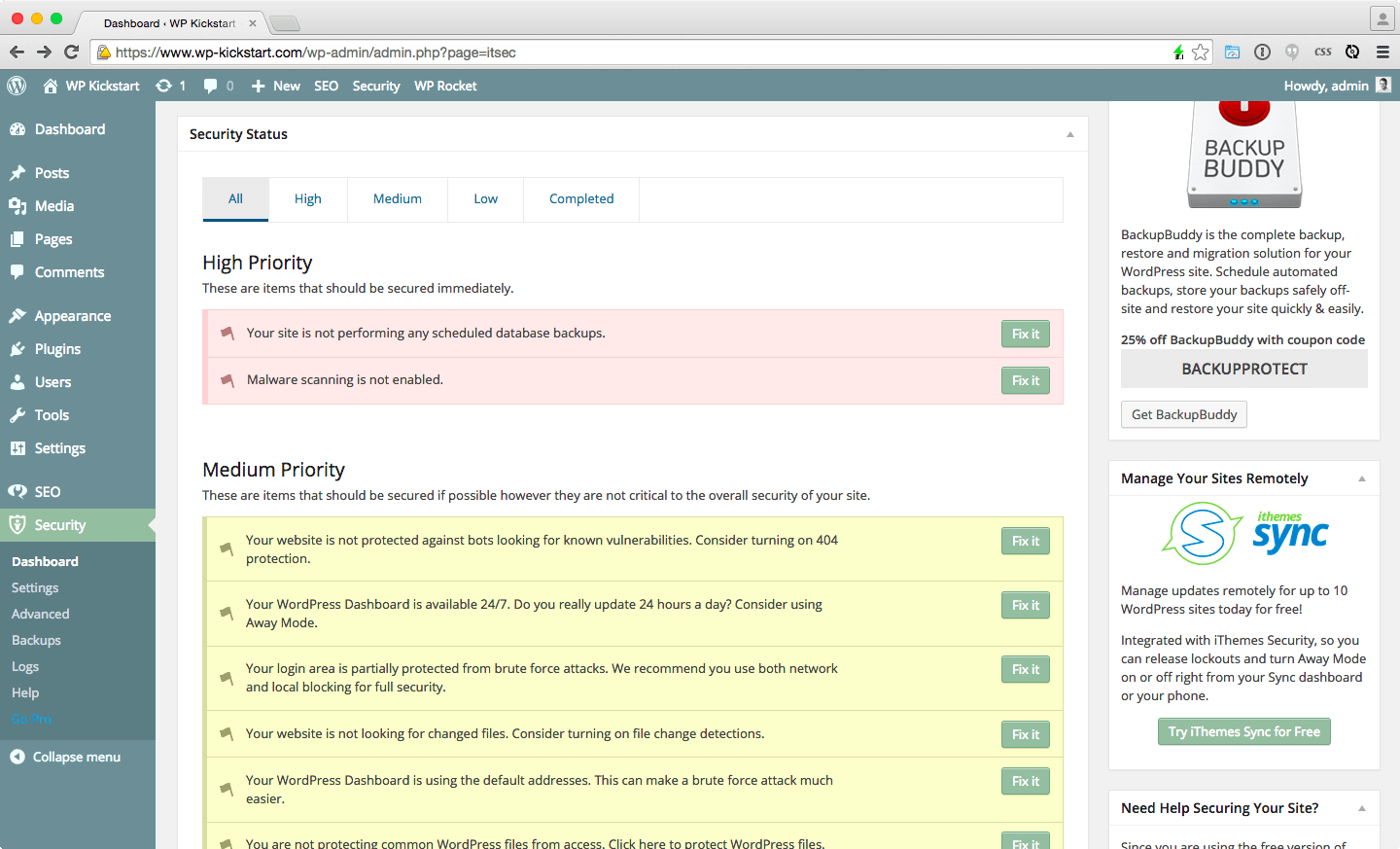Click the browser back arrow
This screenshot has width=1400, height=849.
coord(17,53)
